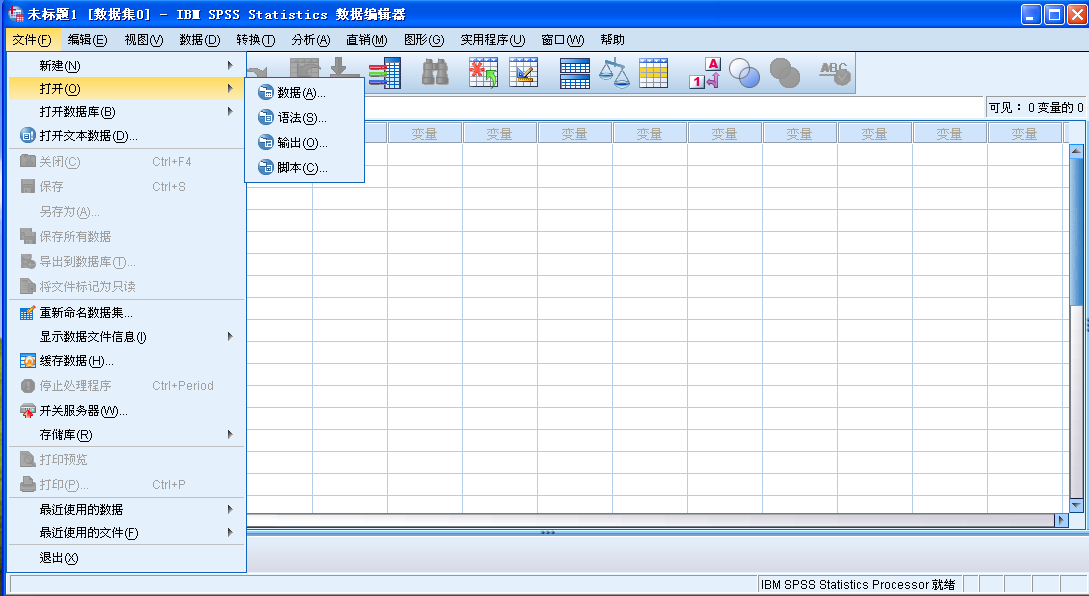Click the Insert Variable toolbar icon
The height and width of the screenshot is (596, 1089).
[x=524, y=72]
